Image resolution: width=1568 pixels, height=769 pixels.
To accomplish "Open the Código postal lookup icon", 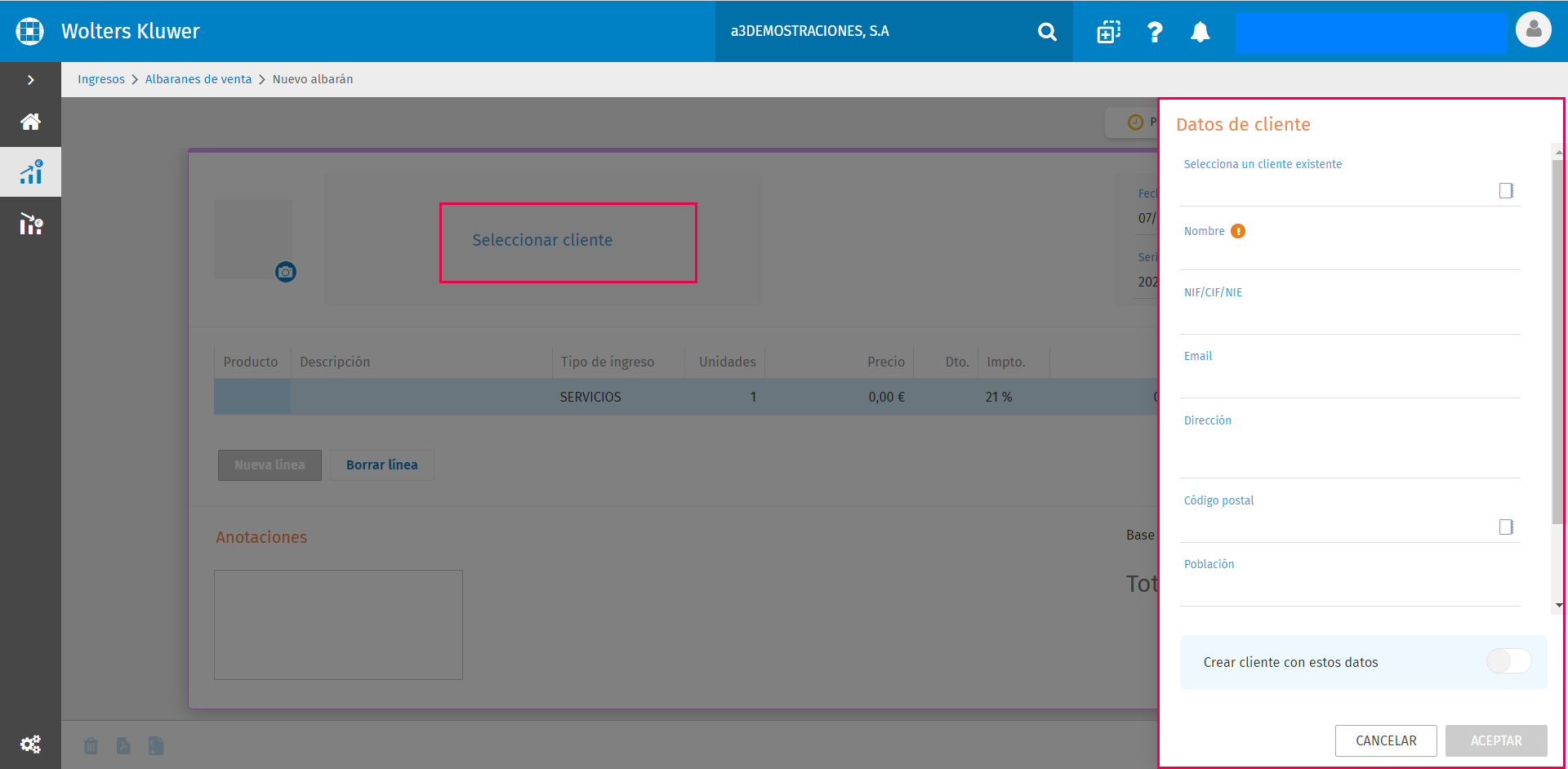I will click(x=1506, y=527).
